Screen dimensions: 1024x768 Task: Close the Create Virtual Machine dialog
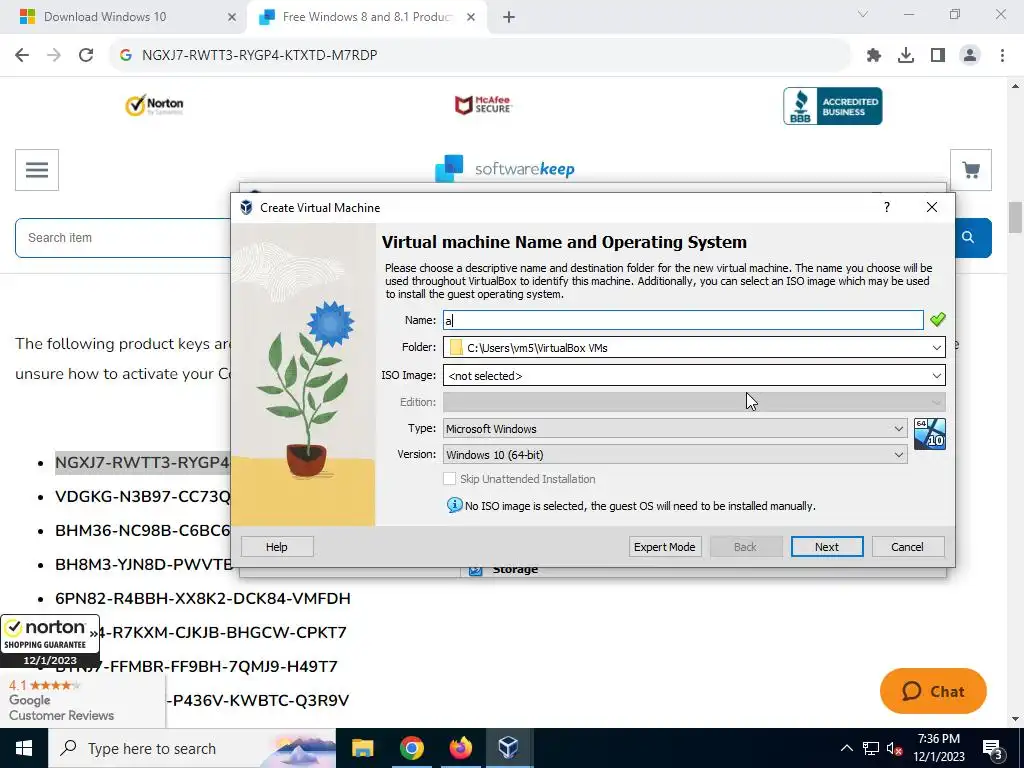tap(932, 207)
